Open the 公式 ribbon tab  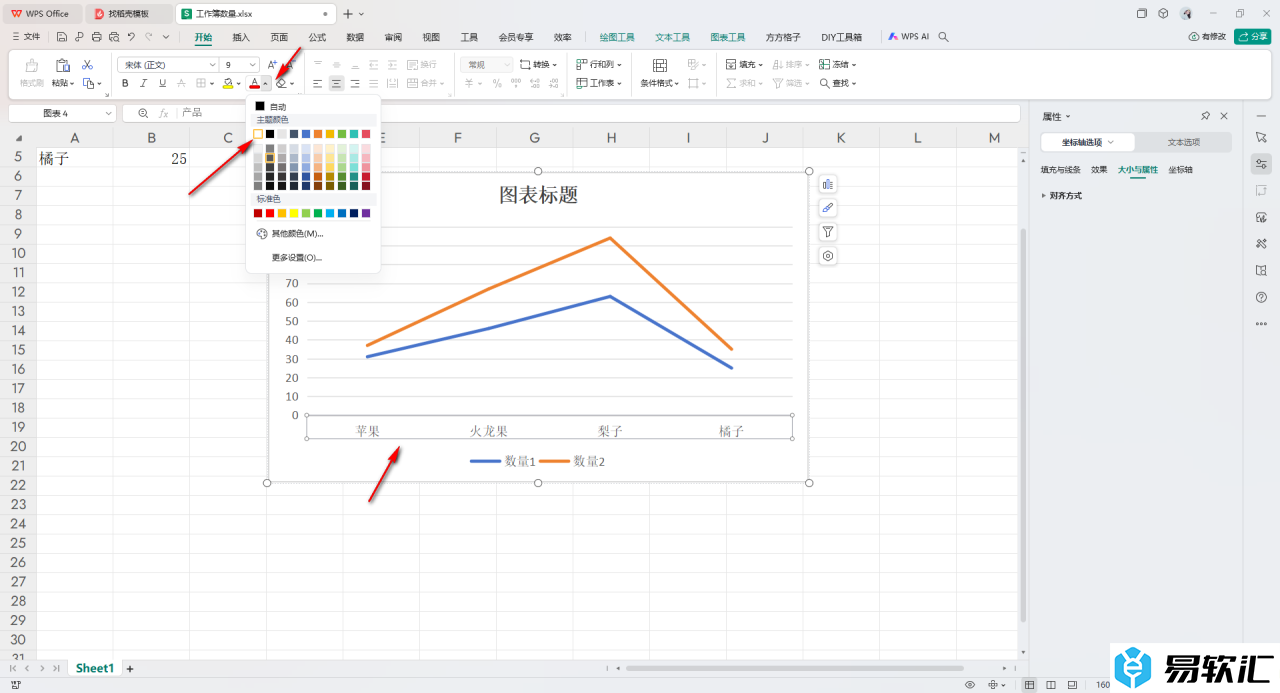pyautogui.click(x=317, y=36)
